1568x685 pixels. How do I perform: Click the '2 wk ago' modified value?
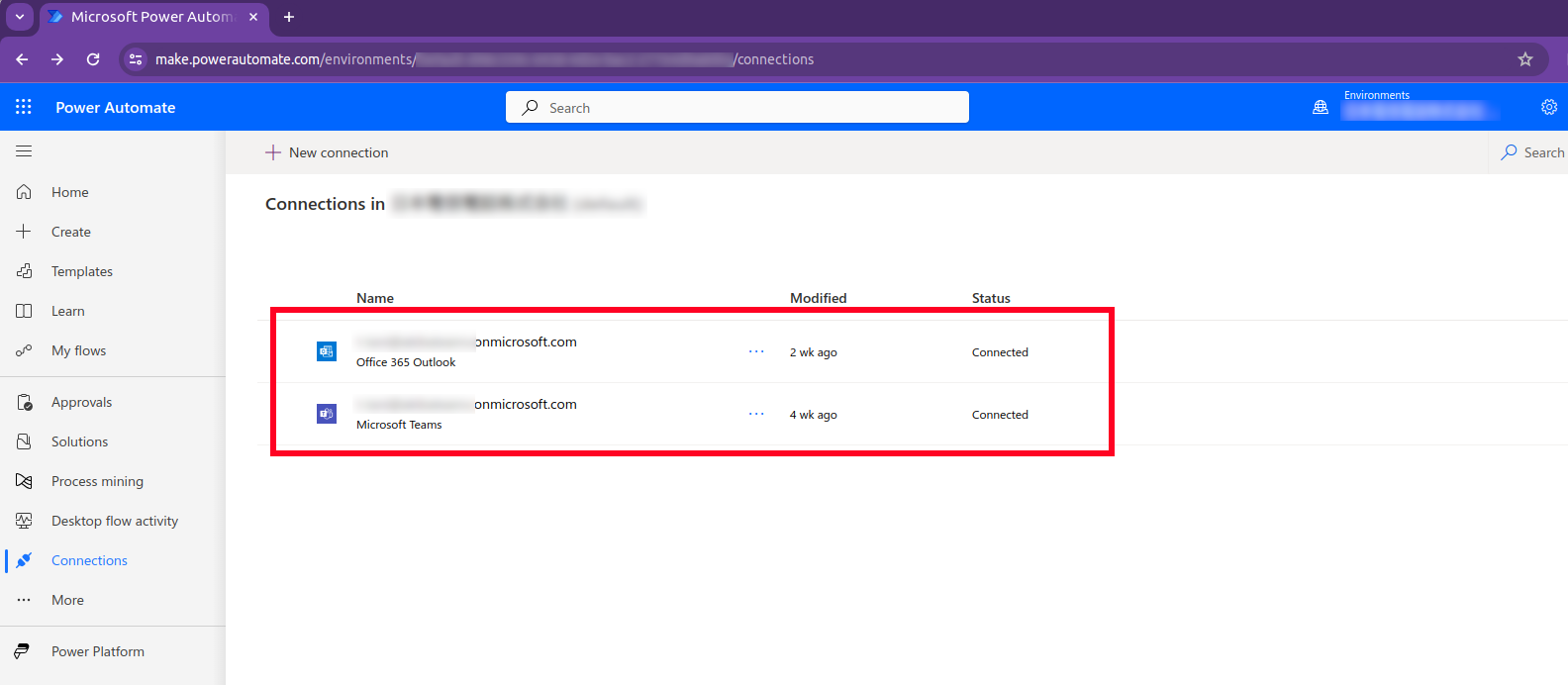pos(814,352)
